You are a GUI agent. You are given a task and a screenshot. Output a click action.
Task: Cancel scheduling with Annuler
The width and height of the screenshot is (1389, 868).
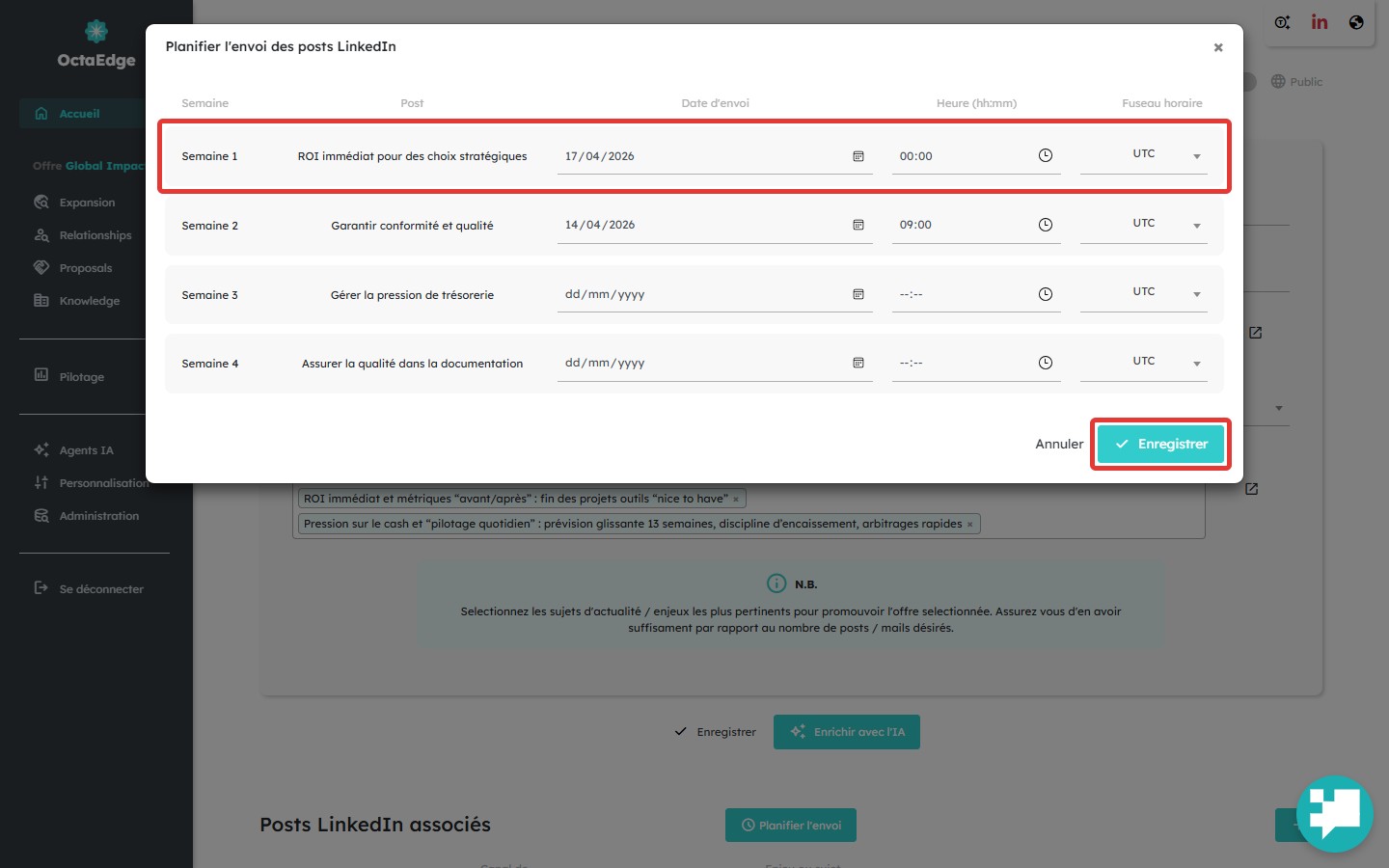[x=1059, y=444]
